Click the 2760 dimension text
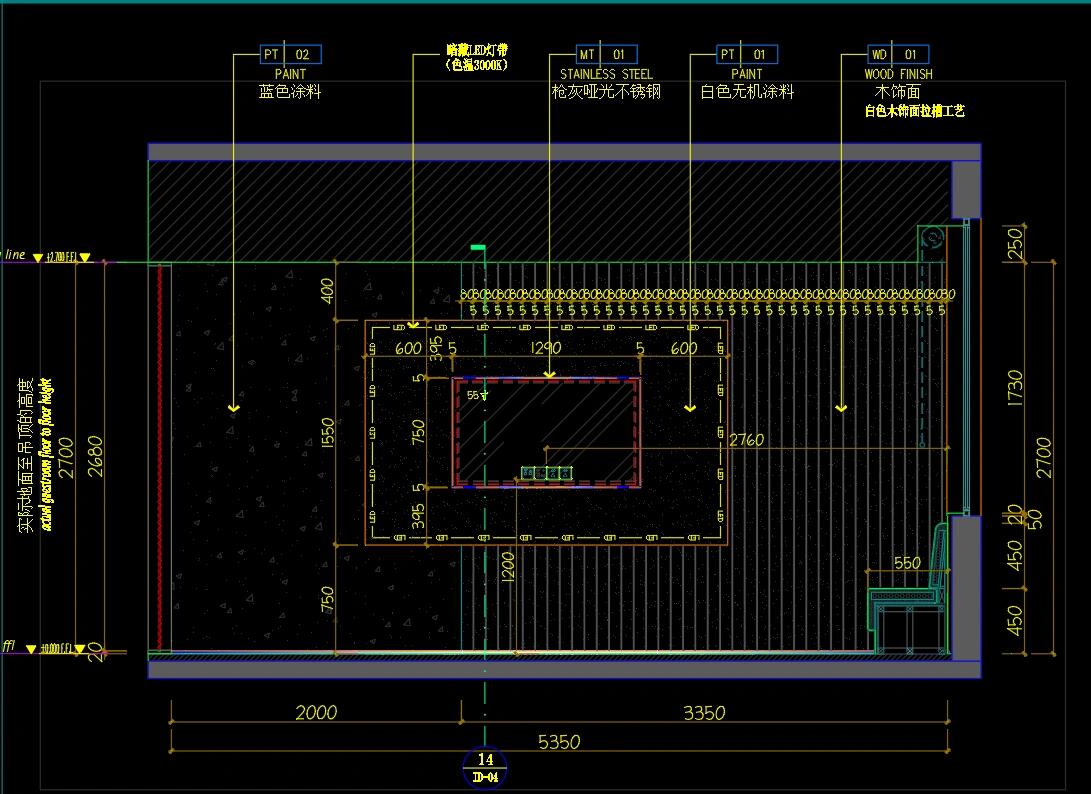The height and width of the screenshot is (794, 1091). coord(746,439)
